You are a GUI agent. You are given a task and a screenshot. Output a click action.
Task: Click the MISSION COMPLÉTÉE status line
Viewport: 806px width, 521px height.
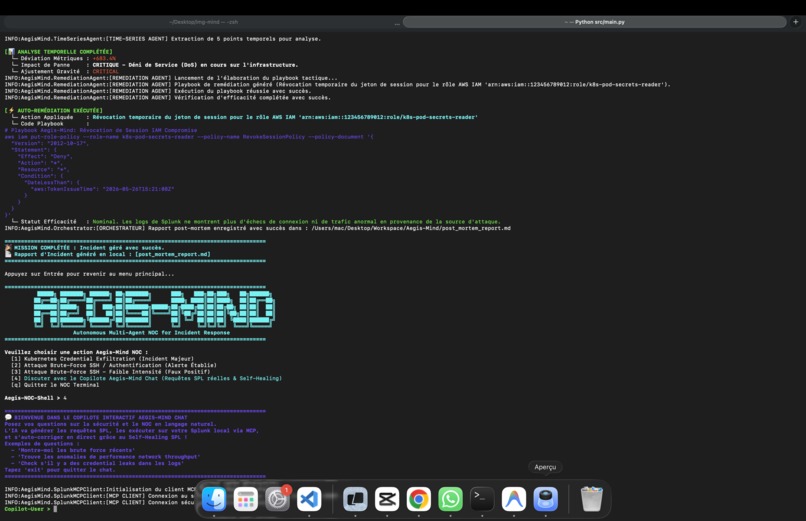pos(84,248)
